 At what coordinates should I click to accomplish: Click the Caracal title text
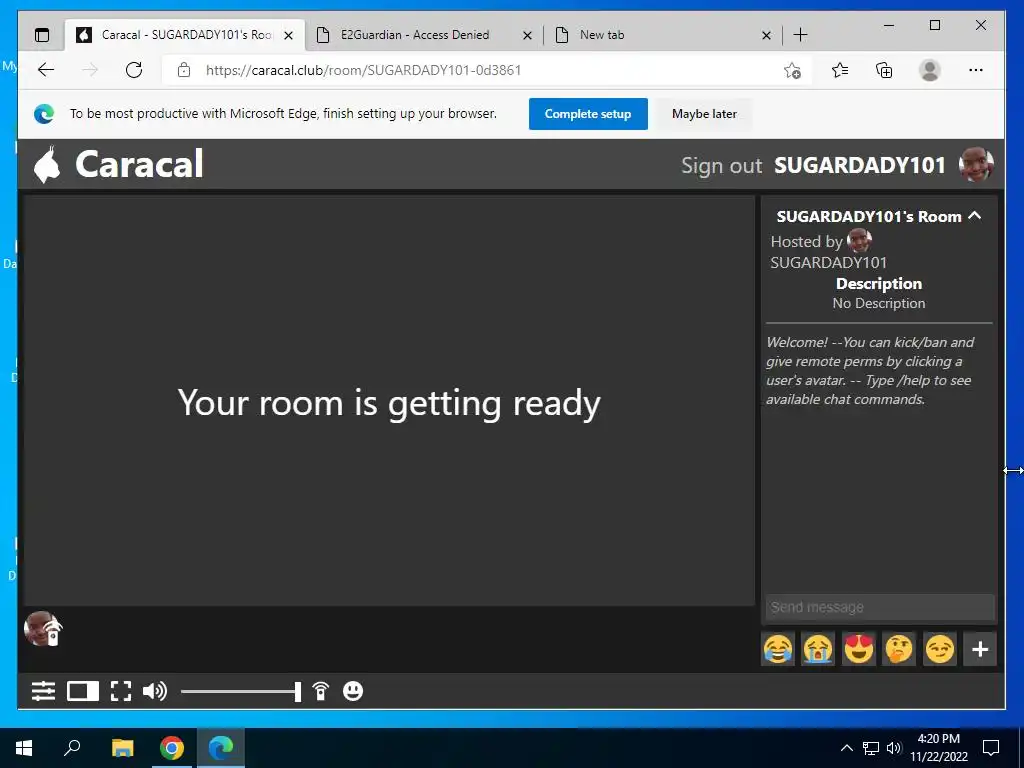point(139,164)
